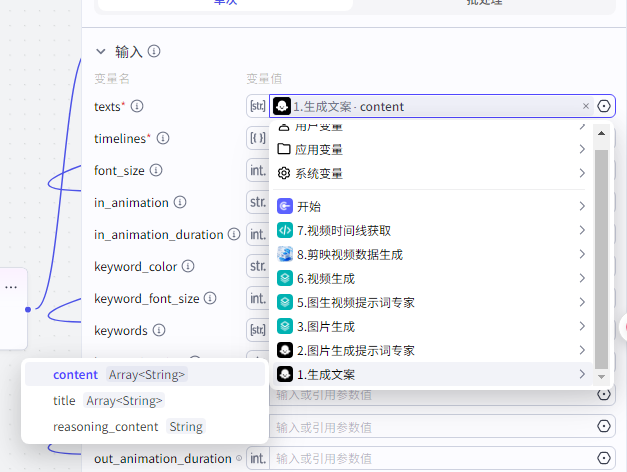Clear the texts variable reference value
627x472 pixels.
point(586,106)
